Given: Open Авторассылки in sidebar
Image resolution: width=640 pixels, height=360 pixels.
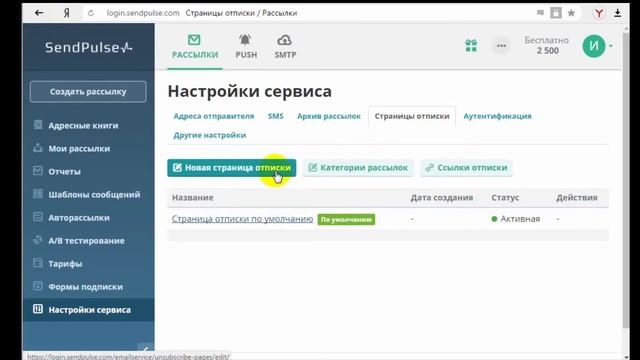Looking at the screenshot, I should coord(79,218).
